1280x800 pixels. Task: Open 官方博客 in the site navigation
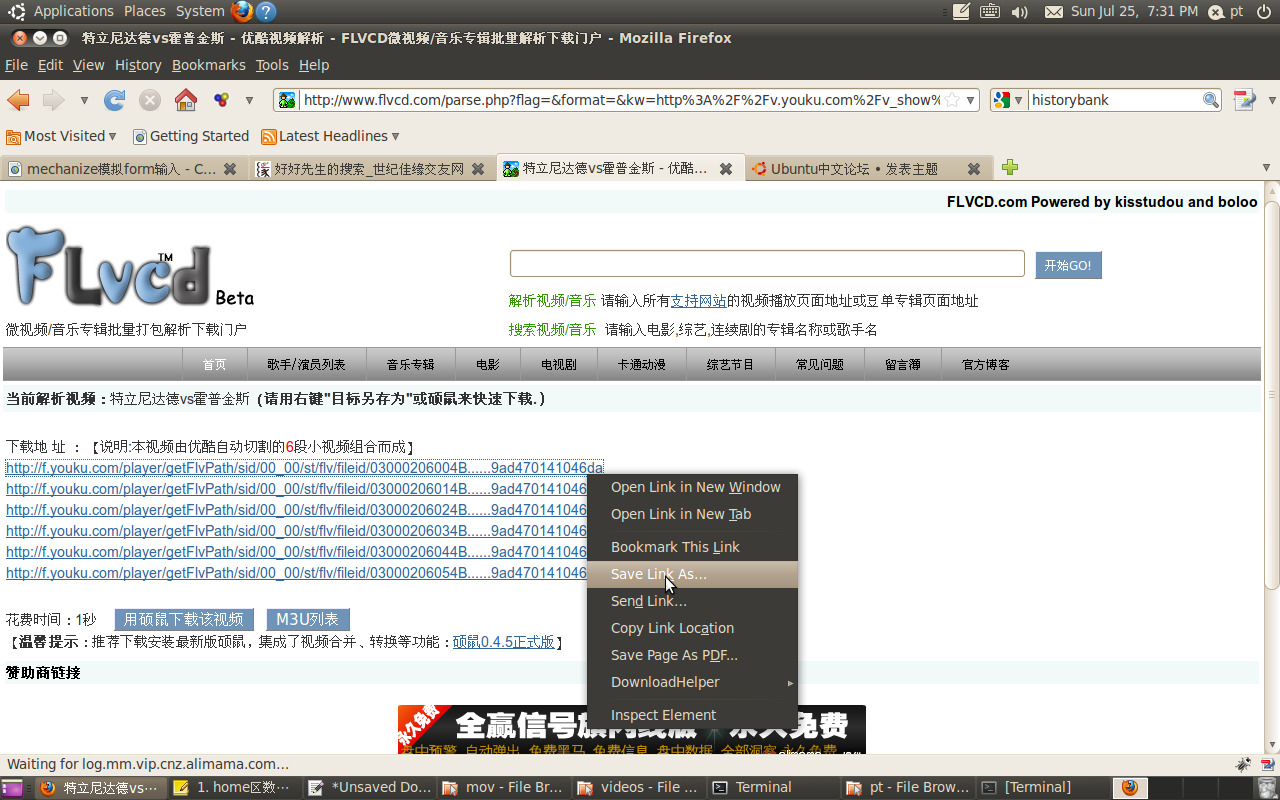(x=985, y=365)
